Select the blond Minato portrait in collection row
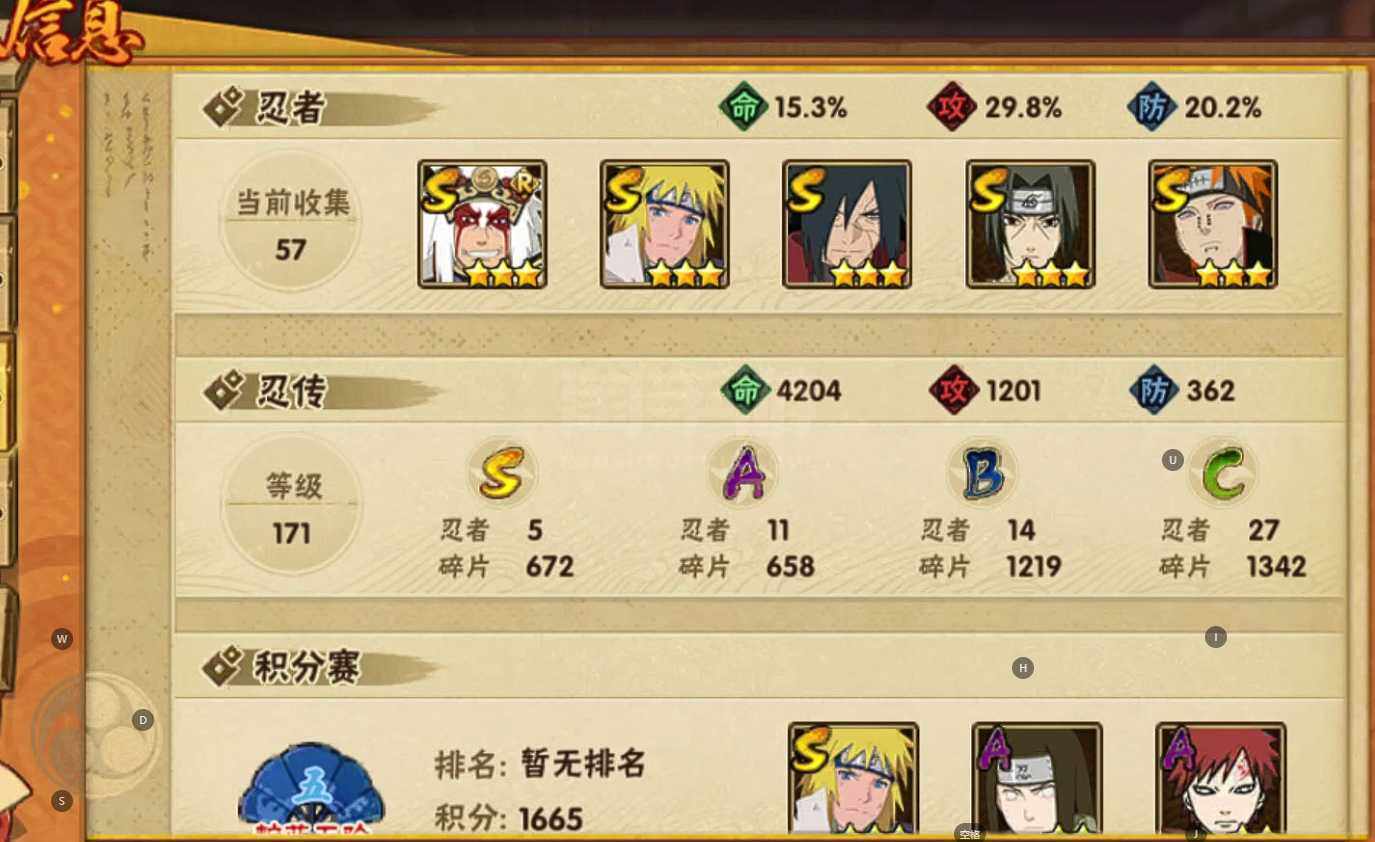Image resolution: width=1375 pixels, height=842 pixels. (x=665, y=224)
